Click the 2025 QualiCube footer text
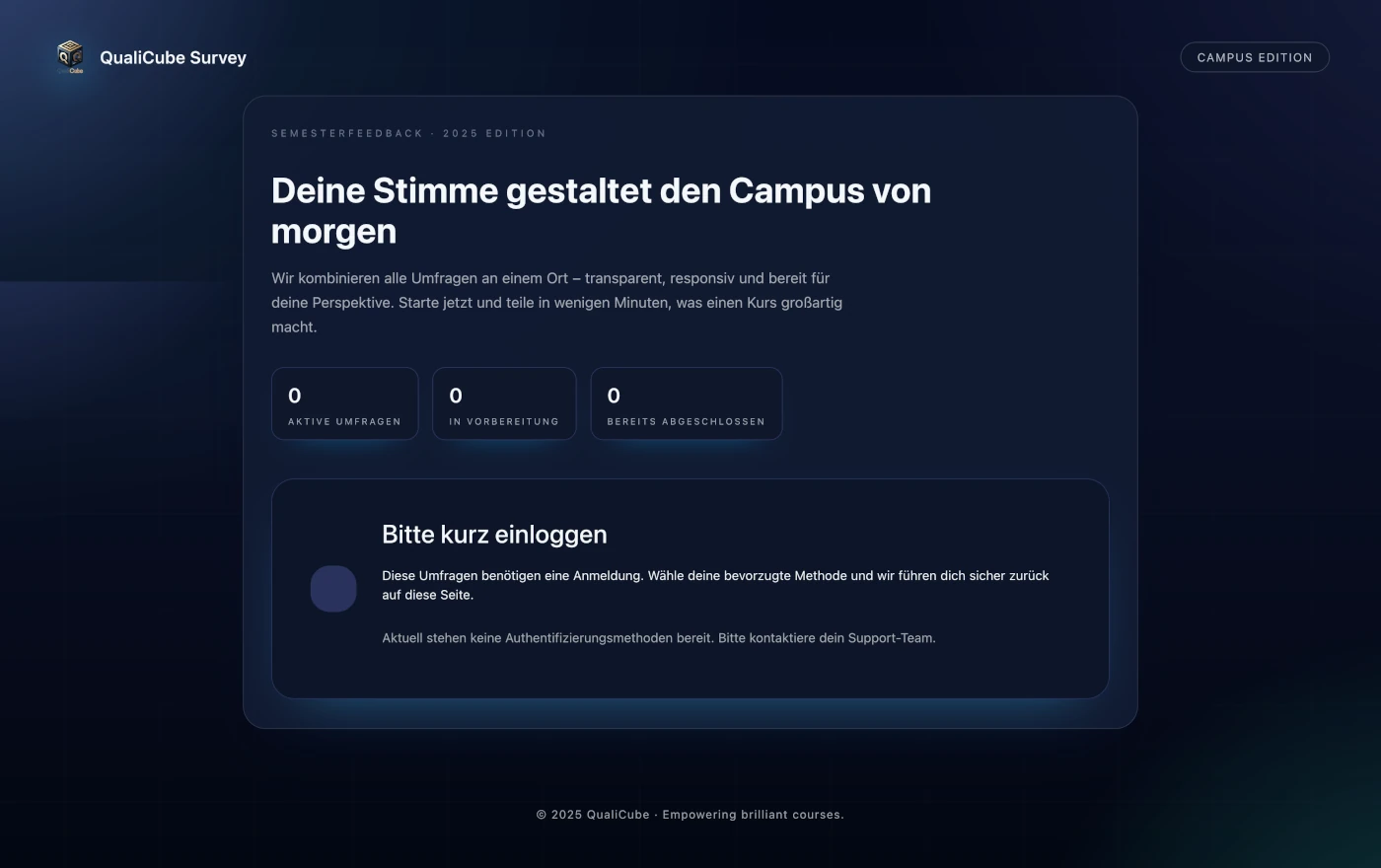Image resolution: width=1381 pixels, height=868 pixels. pyautogui.click(x=690, y=814)
